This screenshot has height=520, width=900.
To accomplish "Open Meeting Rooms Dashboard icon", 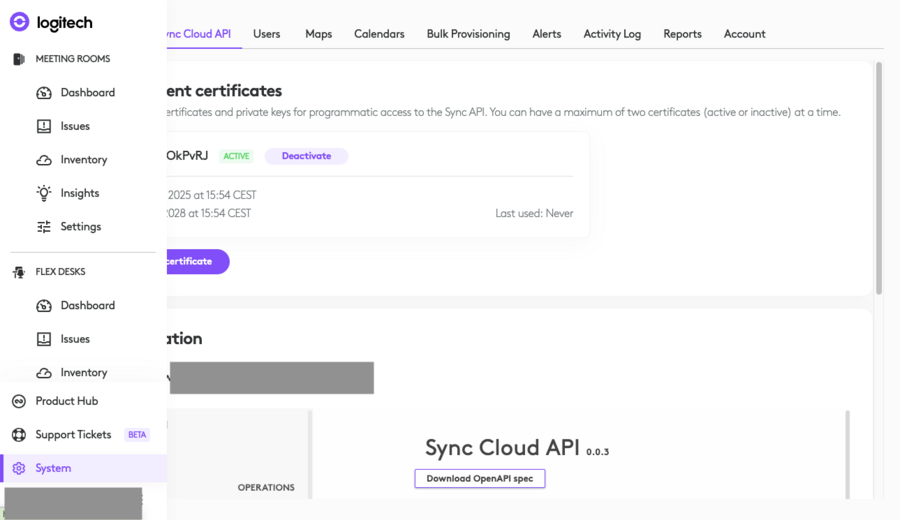I will [44, 92].
